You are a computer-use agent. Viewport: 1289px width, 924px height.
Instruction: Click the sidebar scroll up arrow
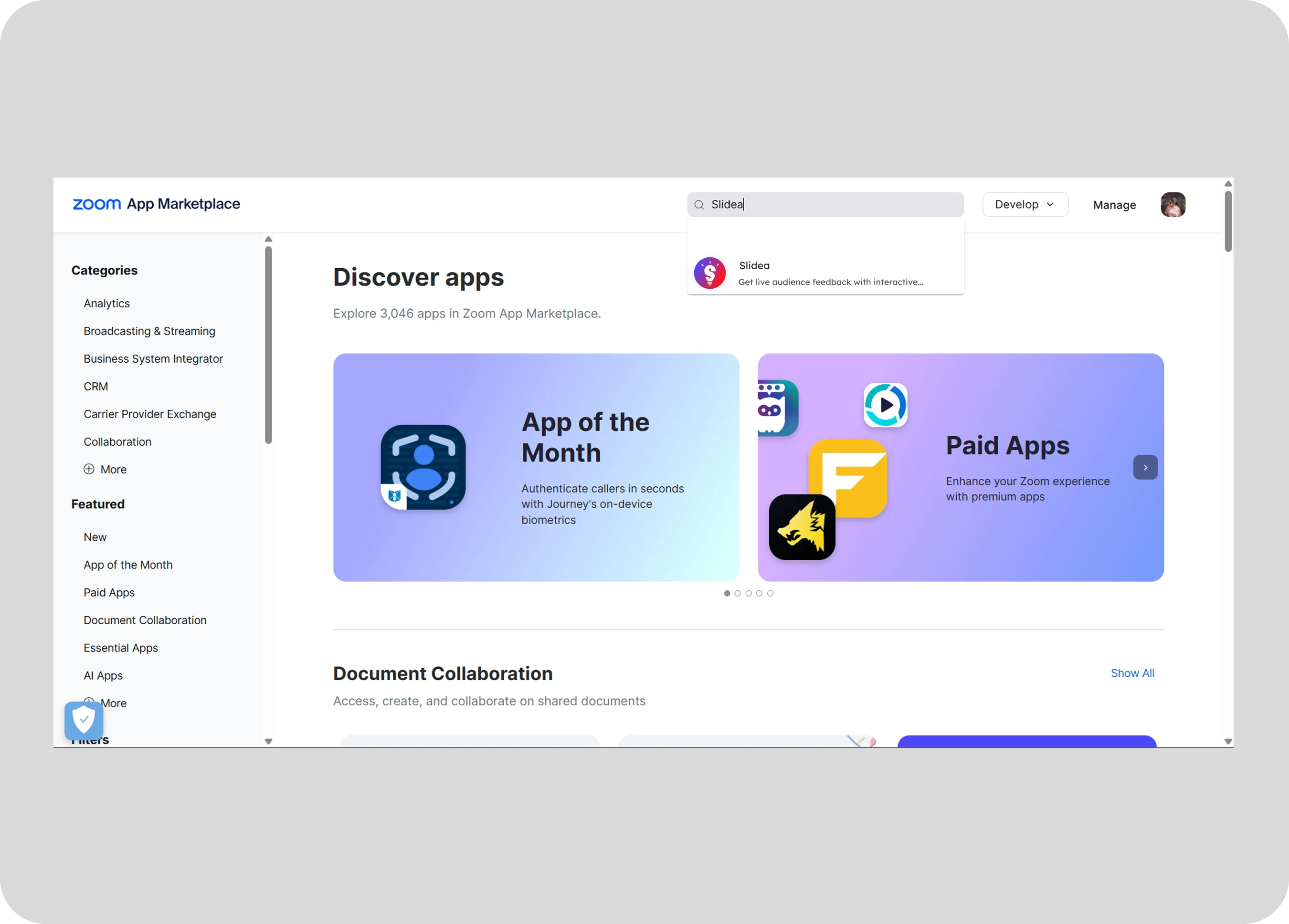click(268, 239)
